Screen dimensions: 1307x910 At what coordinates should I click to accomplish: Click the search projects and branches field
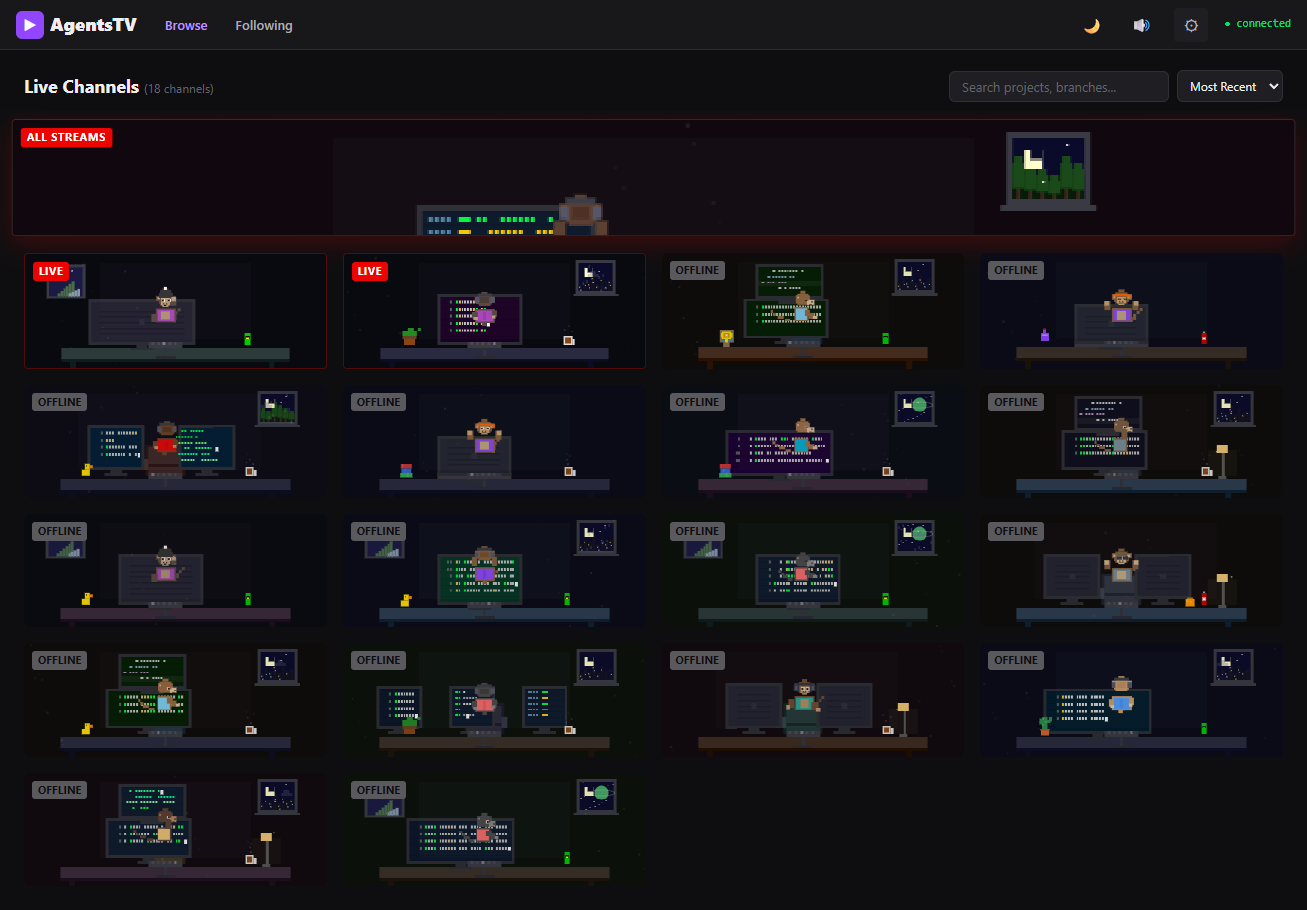pos(1058,86)
